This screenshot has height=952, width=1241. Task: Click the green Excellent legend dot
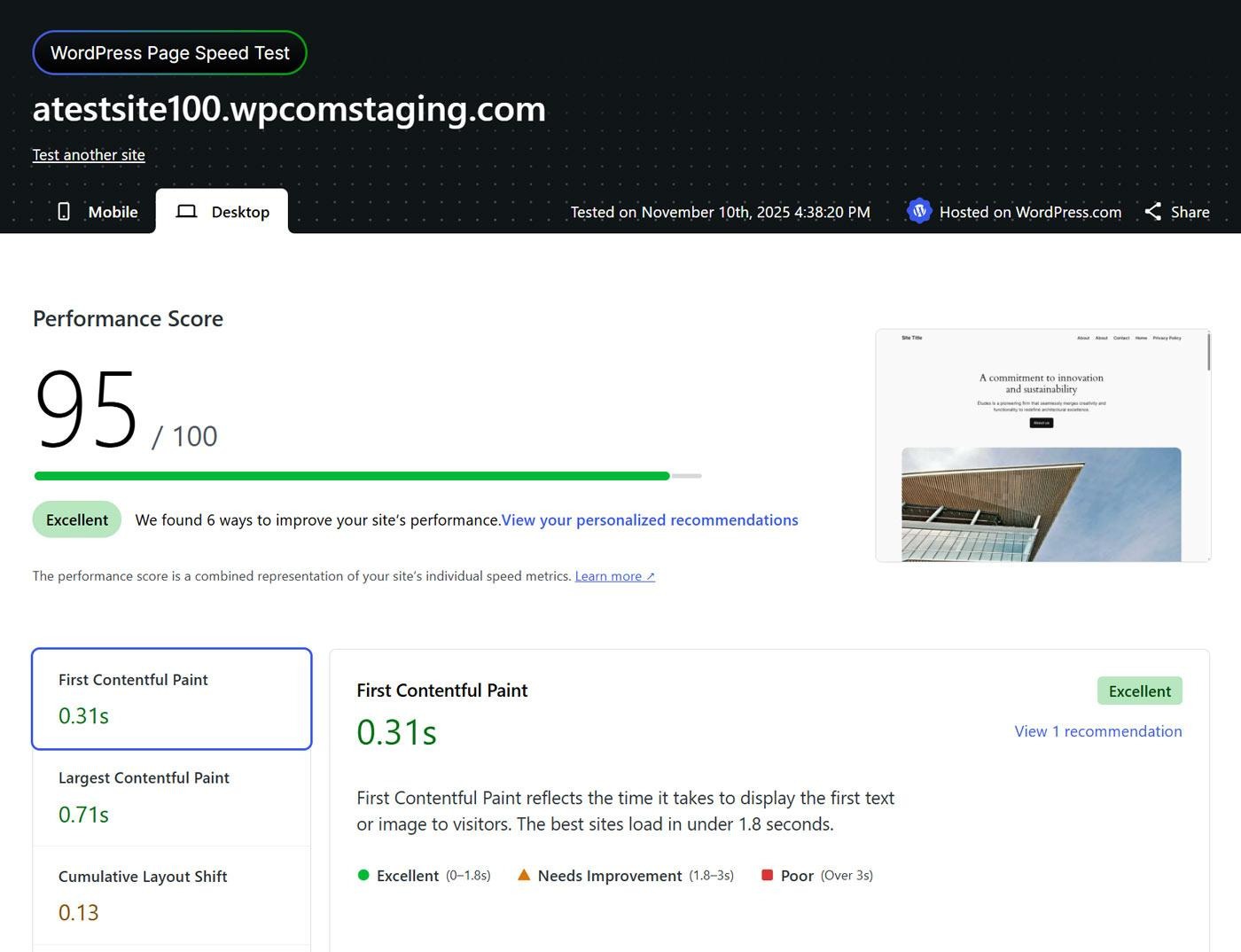tap(363, 875)
